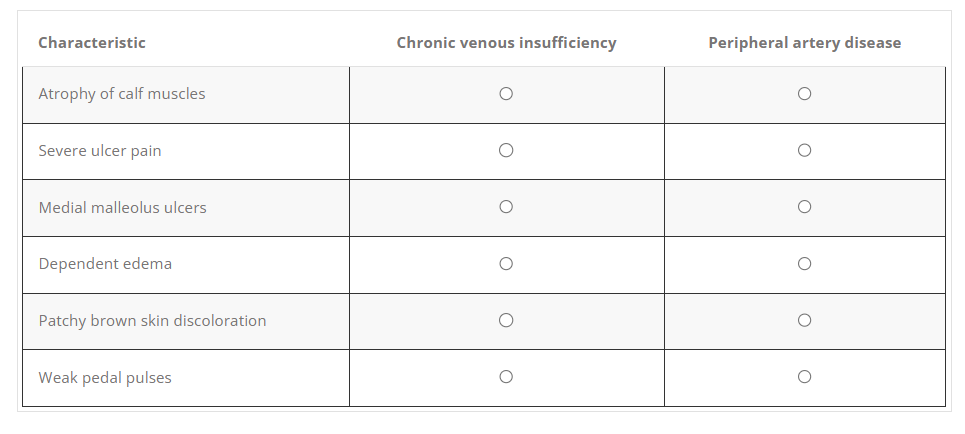Image resolution: width=965 pixels, height=434 pixels.
Task: Pick Chronic venous insufficiency for Dependent edema
Action: 506,264
